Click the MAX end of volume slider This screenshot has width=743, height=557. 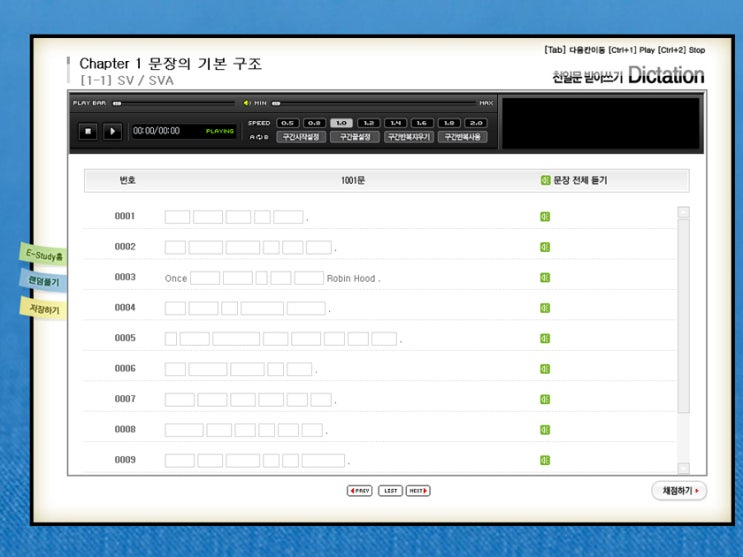[x=486, y=103]
